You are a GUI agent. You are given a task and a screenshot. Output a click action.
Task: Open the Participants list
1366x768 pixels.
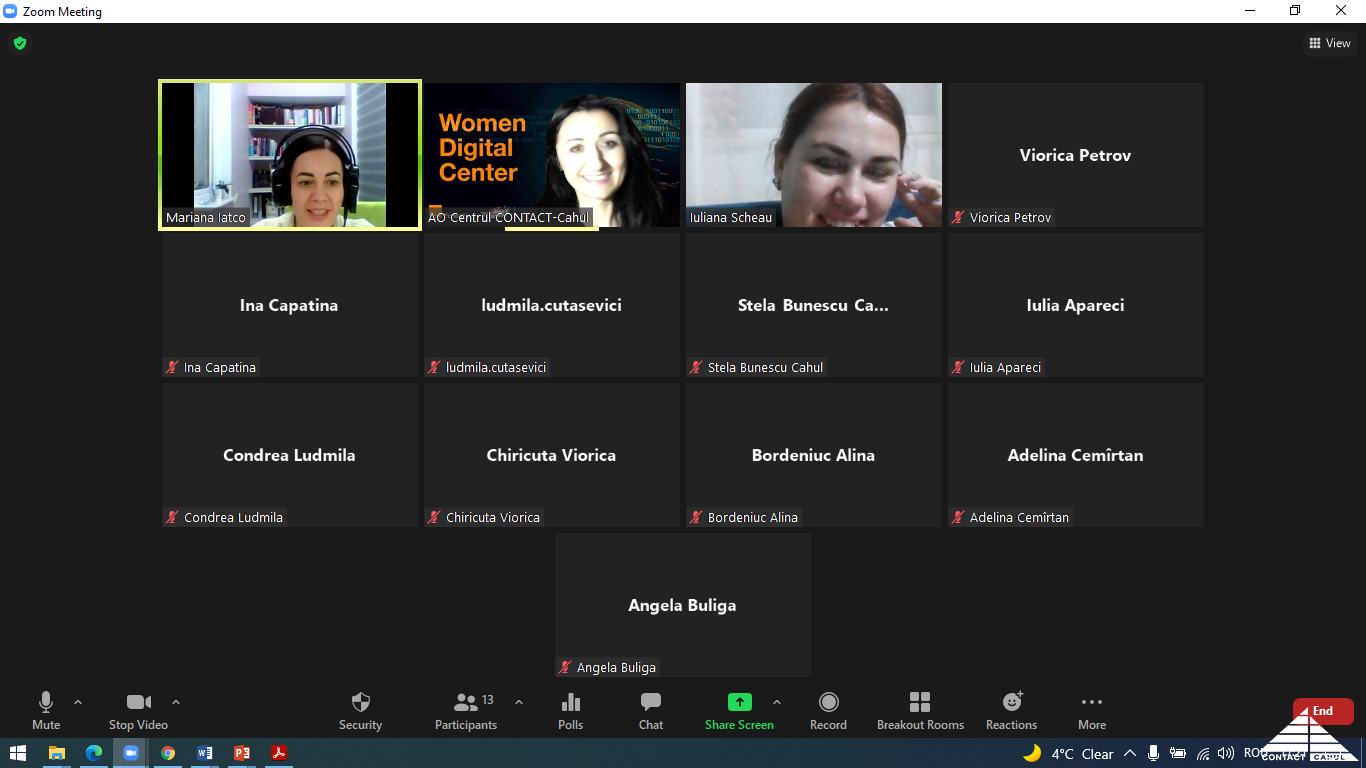[466, 711]
